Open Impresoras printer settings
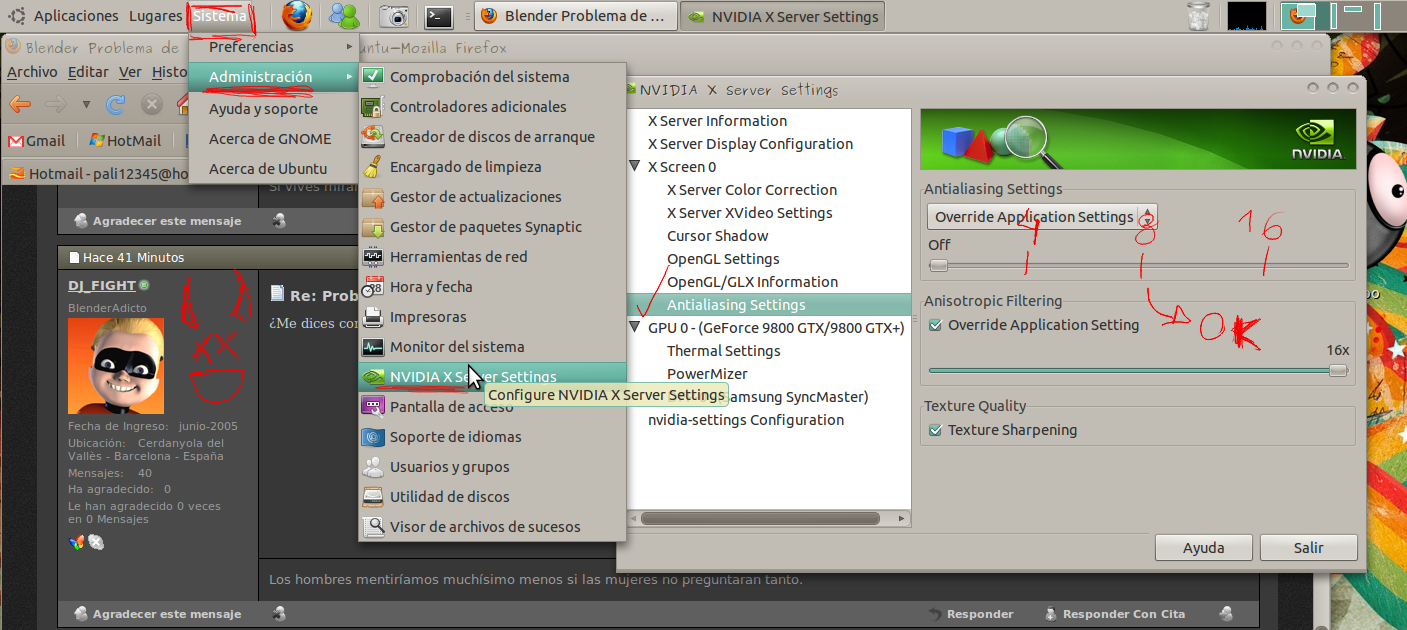The width and height of the screenshot is (1407, 630). tap(492, 317)
